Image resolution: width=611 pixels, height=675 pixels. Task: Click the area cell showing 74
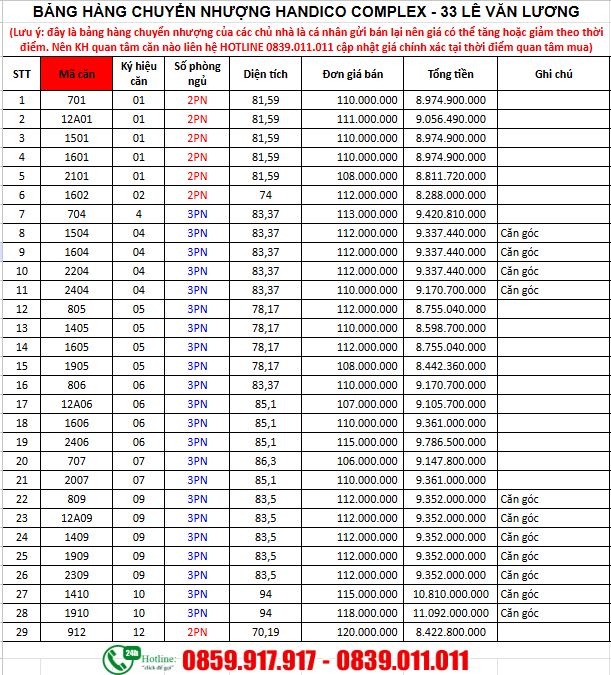[263, 195]
